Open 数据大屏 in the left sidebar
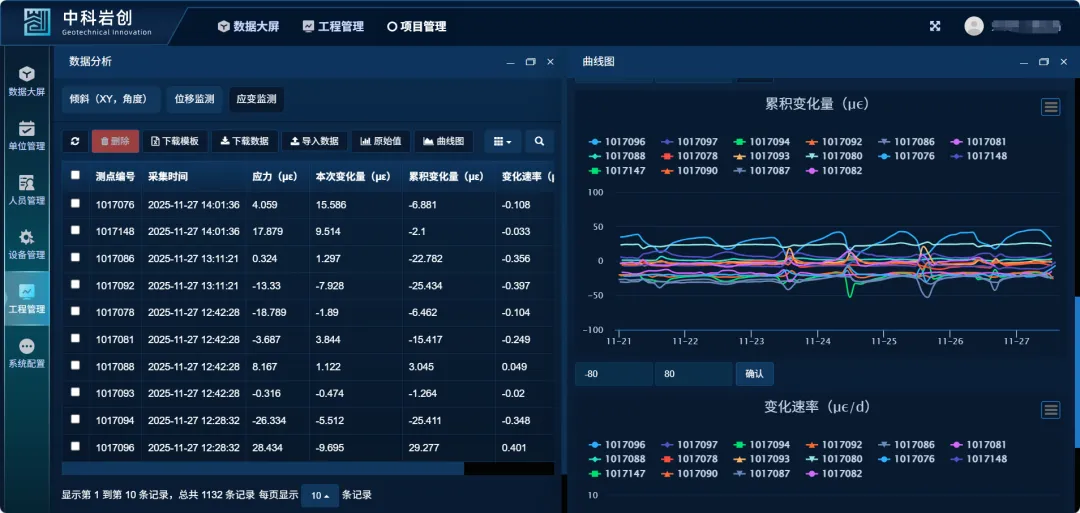 pos(27,81)
